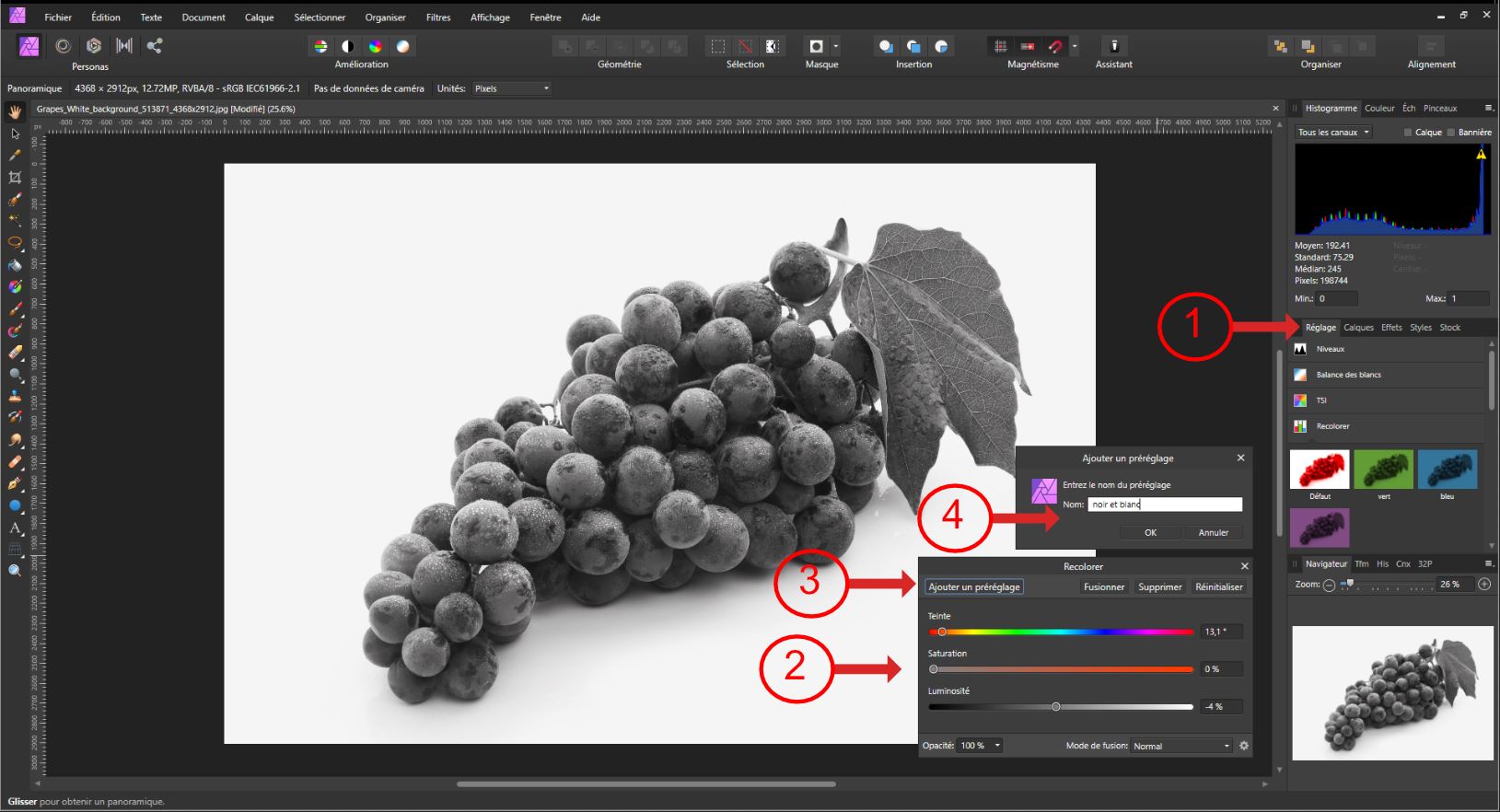Select the Flood Fill bucket tool
1500x812 pixels.
[x=15, y=265]
